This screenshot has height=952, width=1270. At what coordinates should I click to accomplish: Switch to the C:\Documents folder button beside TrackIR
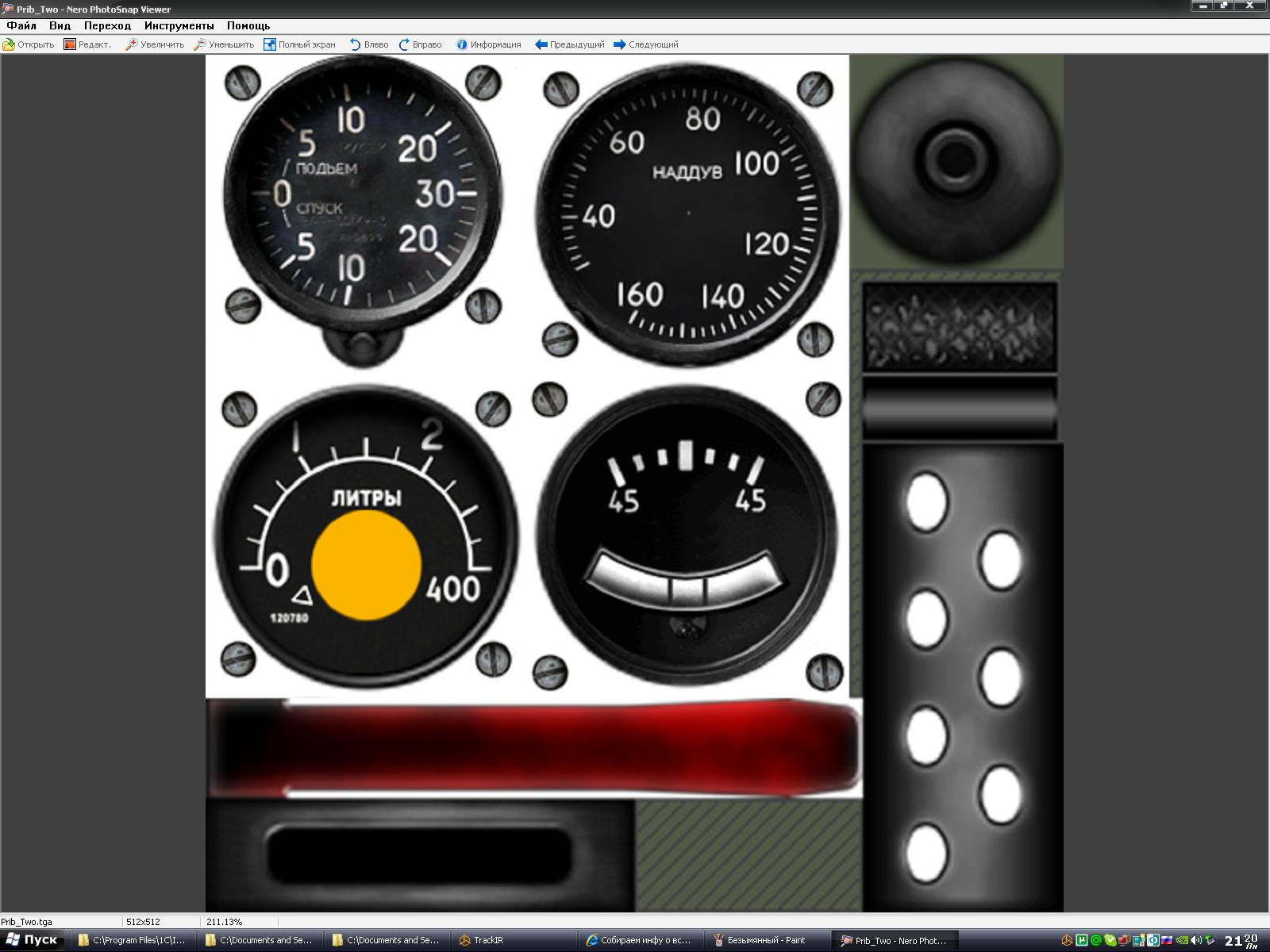point(386,940)
